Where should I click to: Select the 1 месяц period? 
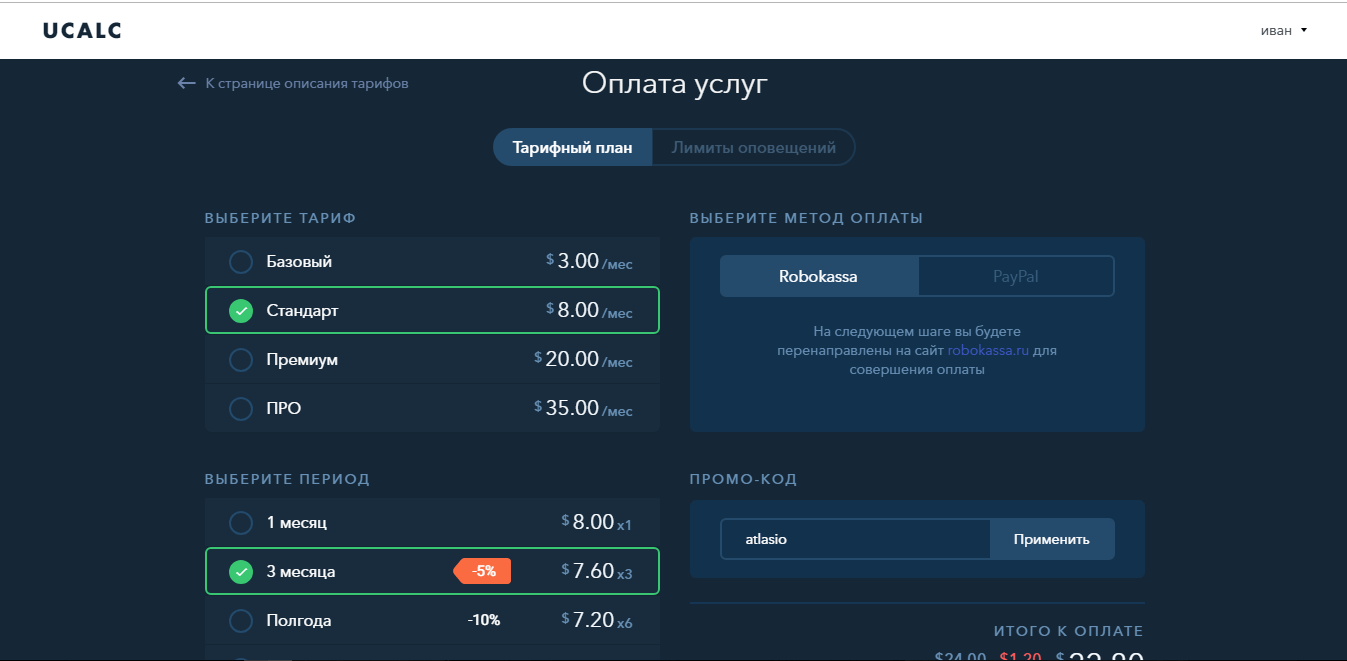click(241, 523)
